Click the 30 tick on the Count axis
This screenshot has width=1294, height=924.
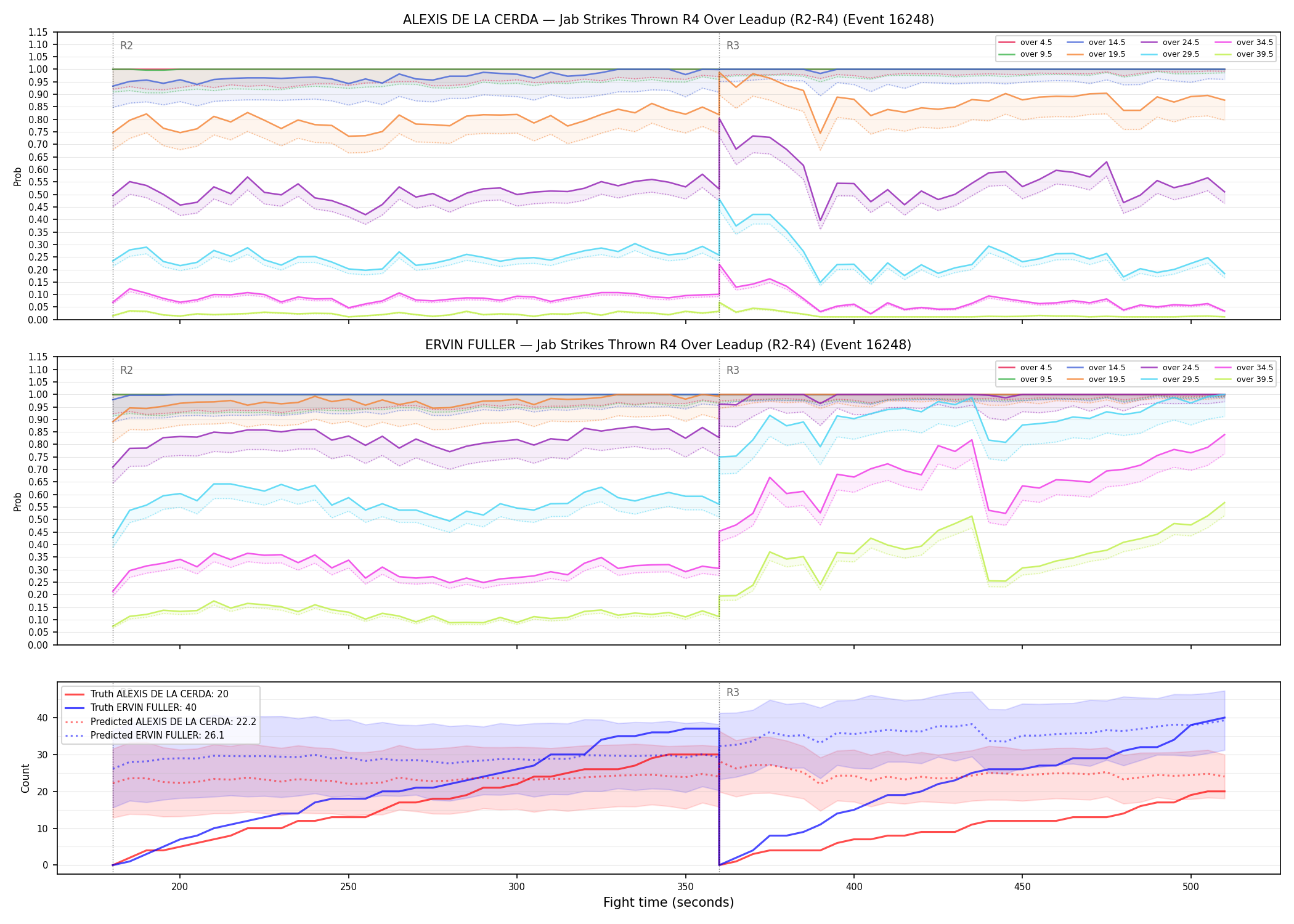43,755
